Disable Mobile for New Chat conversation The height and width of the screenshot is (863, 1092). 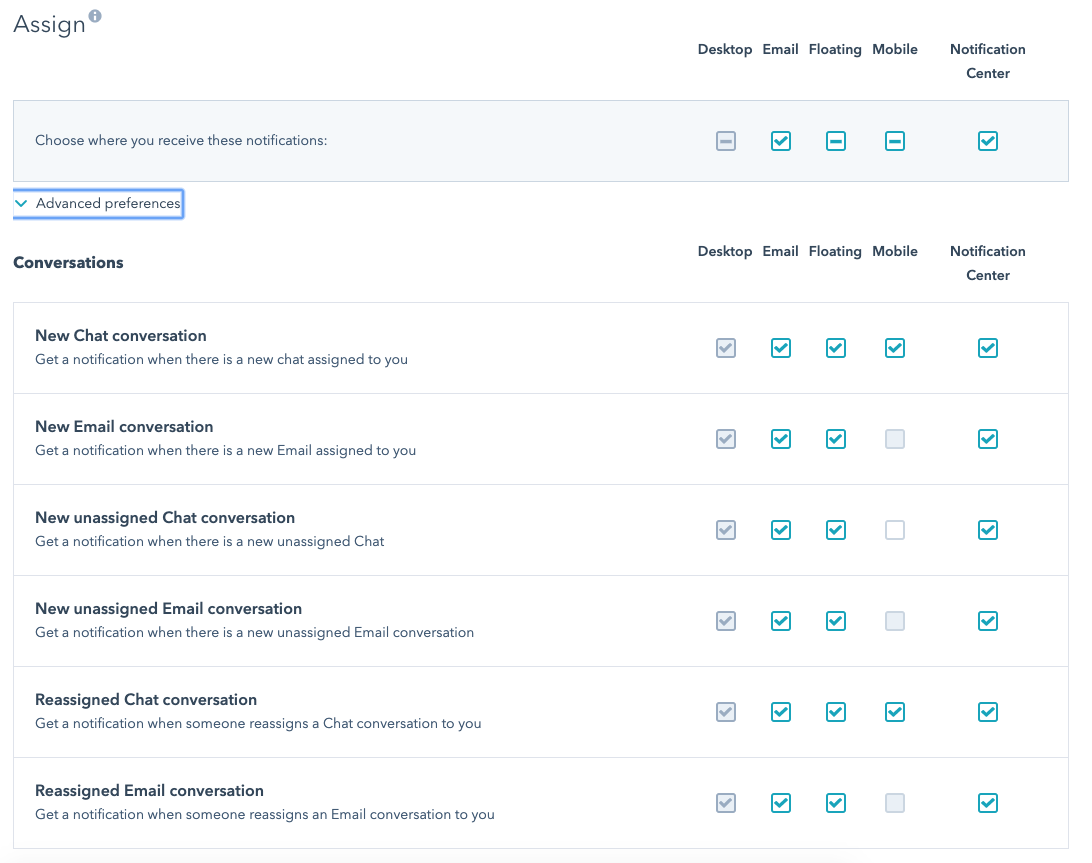point(895,348)
